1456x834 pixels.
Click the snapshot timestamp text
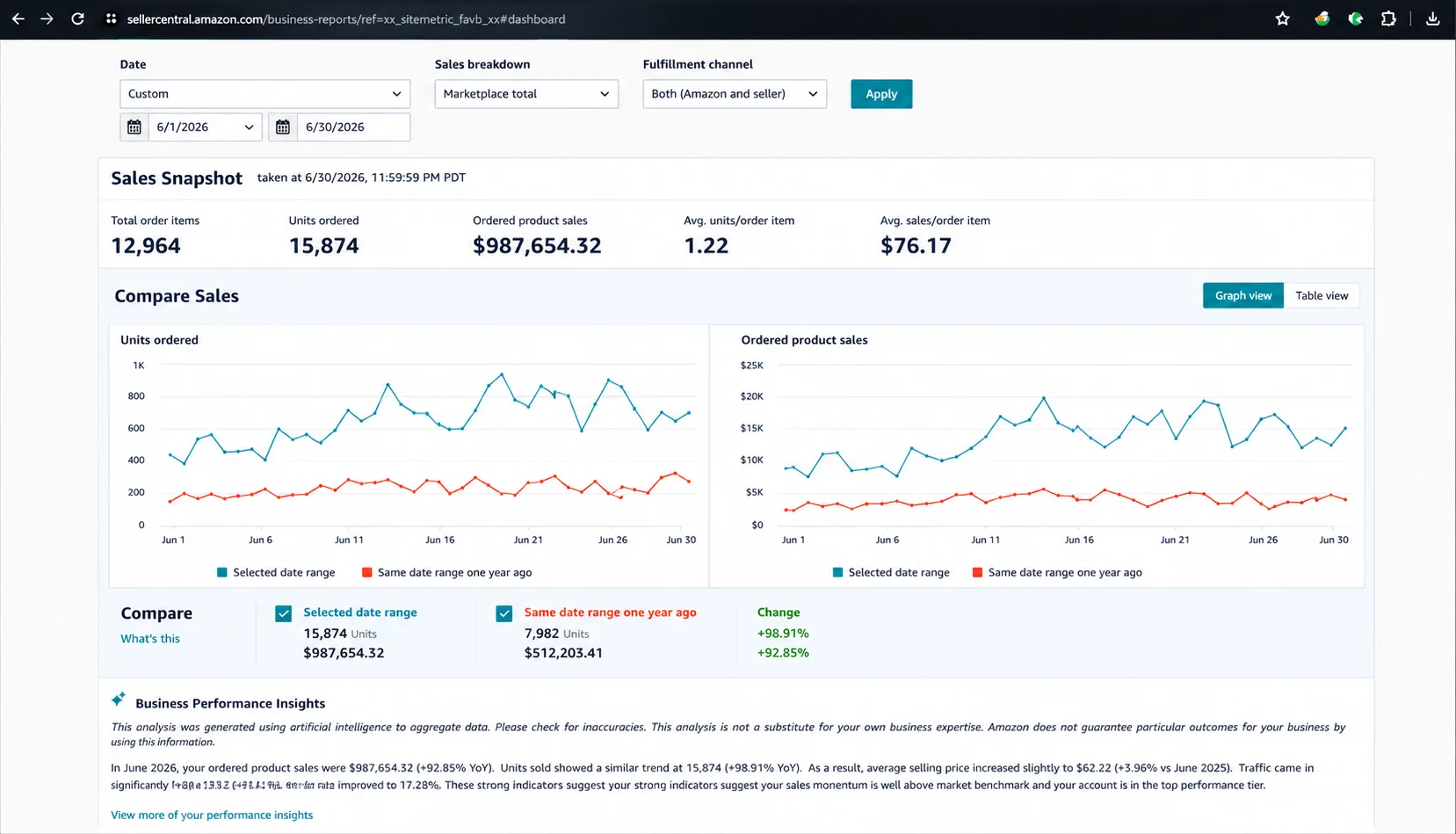(x=361, y=178)
